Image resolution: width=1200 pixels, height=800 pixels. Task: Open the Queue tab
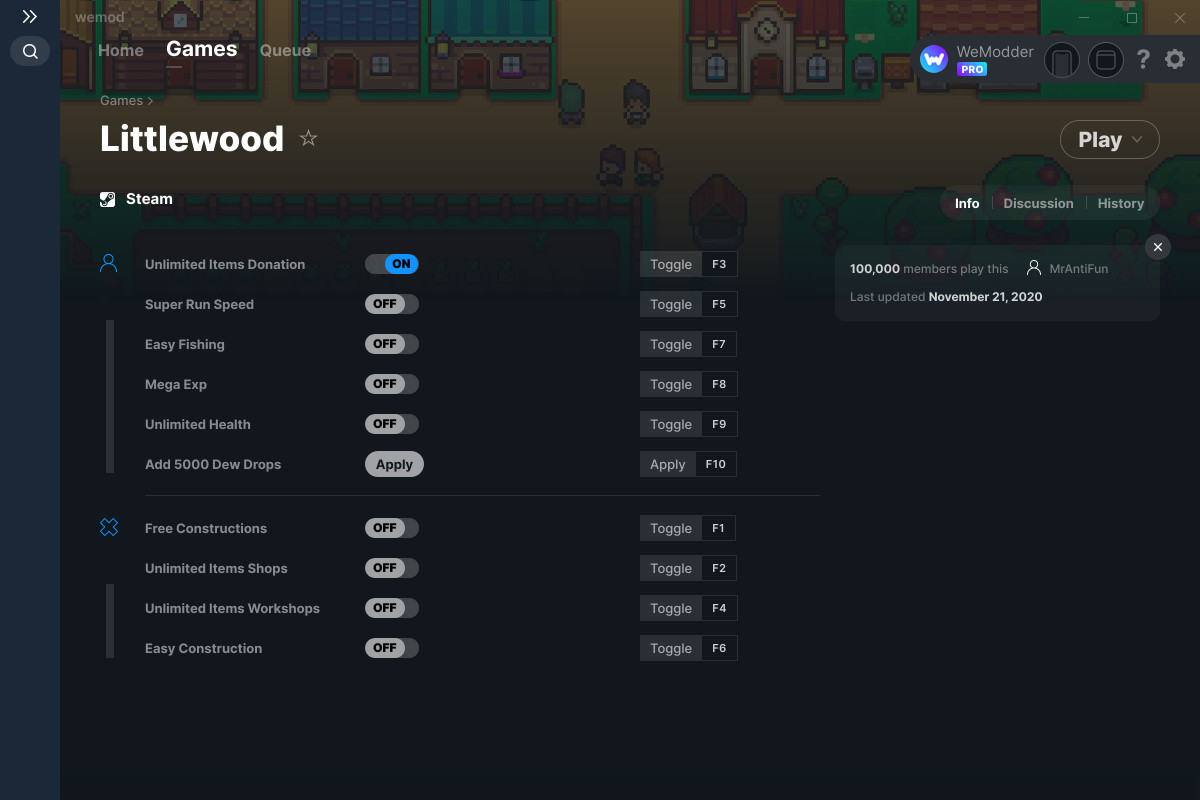pyautogui.click(x=285, y=50)
